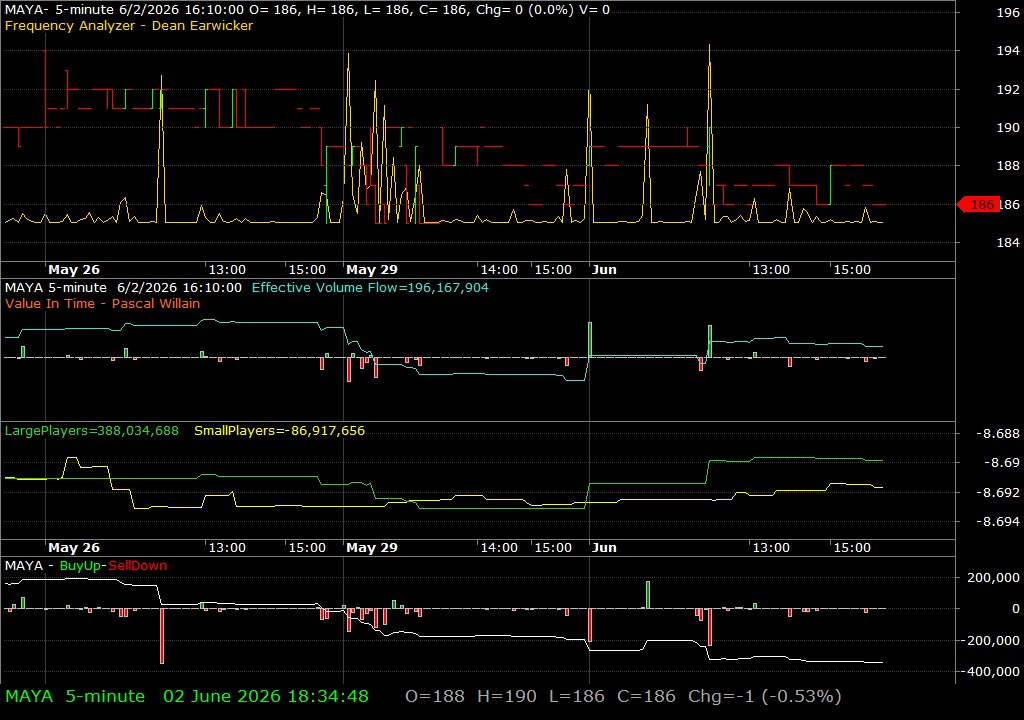The image size is (1024, 720).
Task: Click the -8.694 scale value
Action: coord(997,522)
